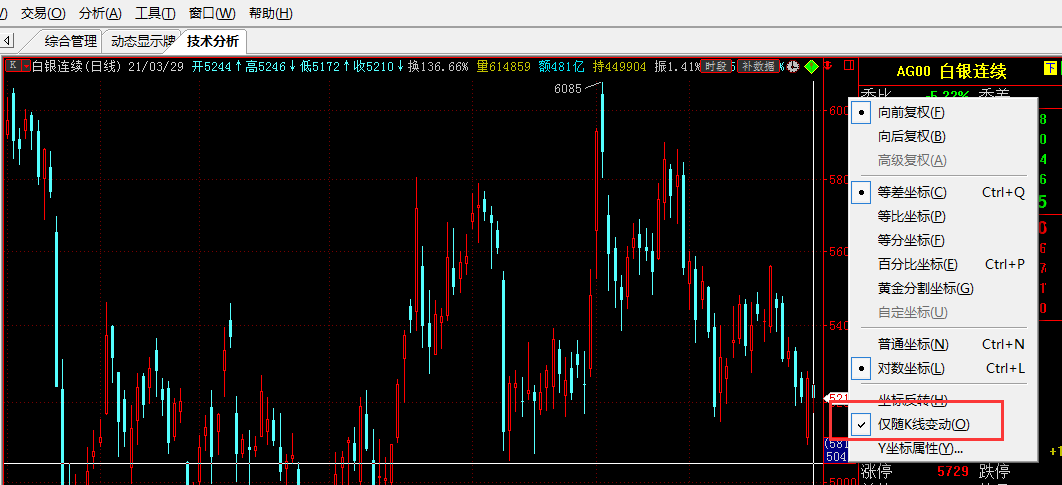This screenshot has height=485, width=1062.
Task: Open the 分析(A) menu
Action: [100, 13]
